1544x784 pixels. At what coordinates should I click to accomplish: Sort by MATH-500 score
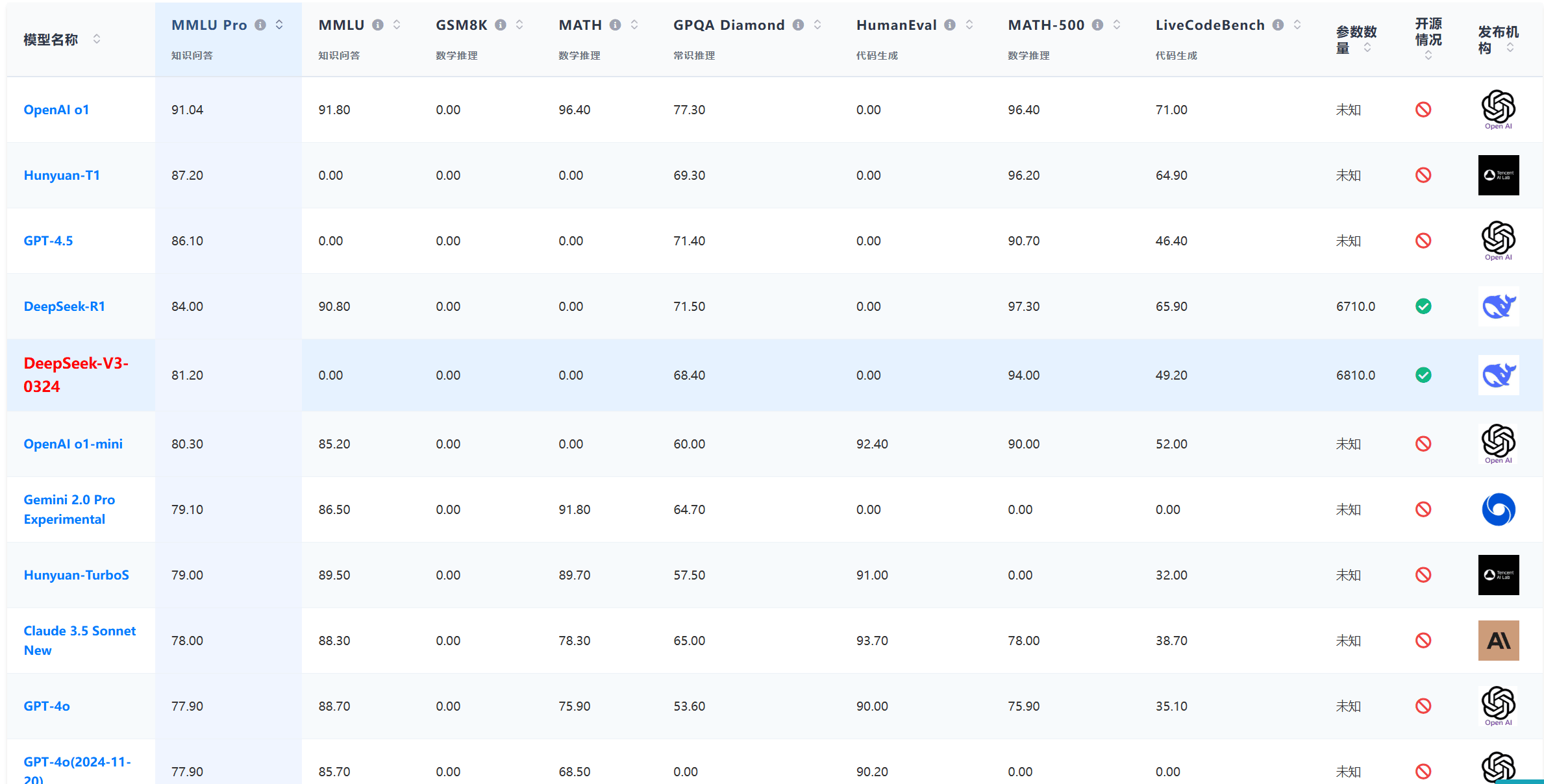point(1117,25)
